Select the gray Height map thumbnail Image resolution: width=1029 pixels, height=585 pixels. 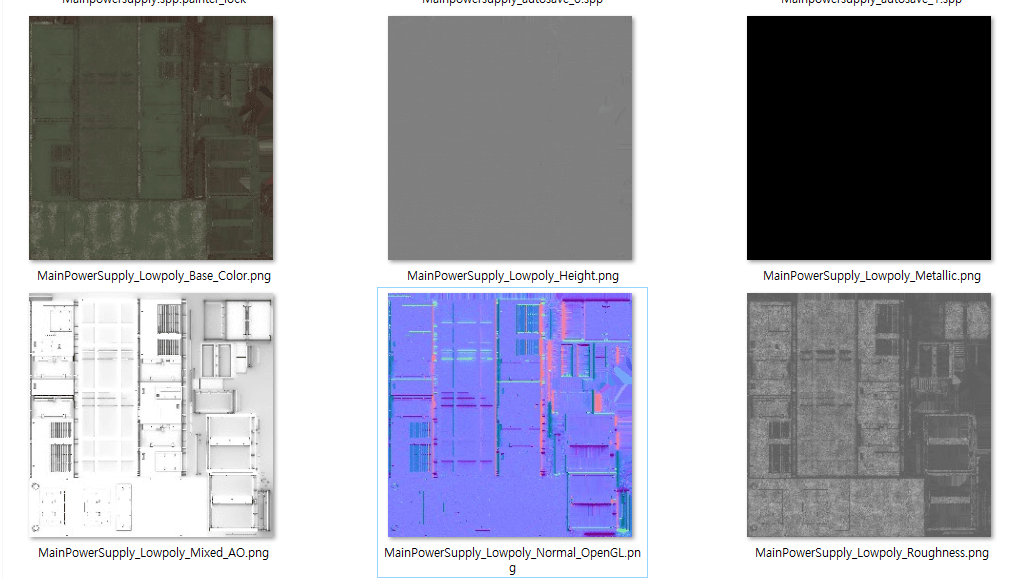tap(510, 138)
